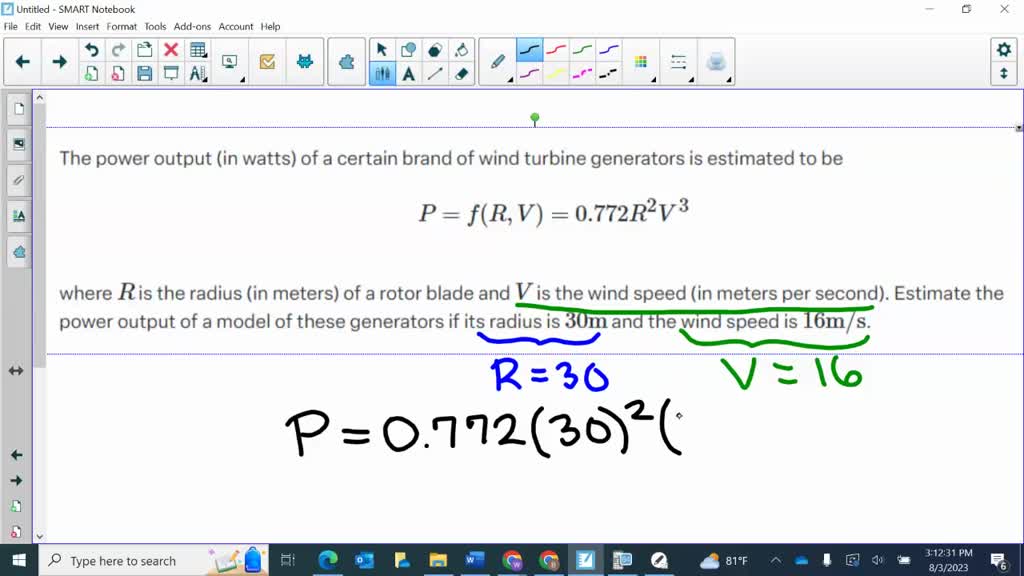Show the Attachments paperclip panel
This screenshot has width=1024, height=576.
click(18, 180)
